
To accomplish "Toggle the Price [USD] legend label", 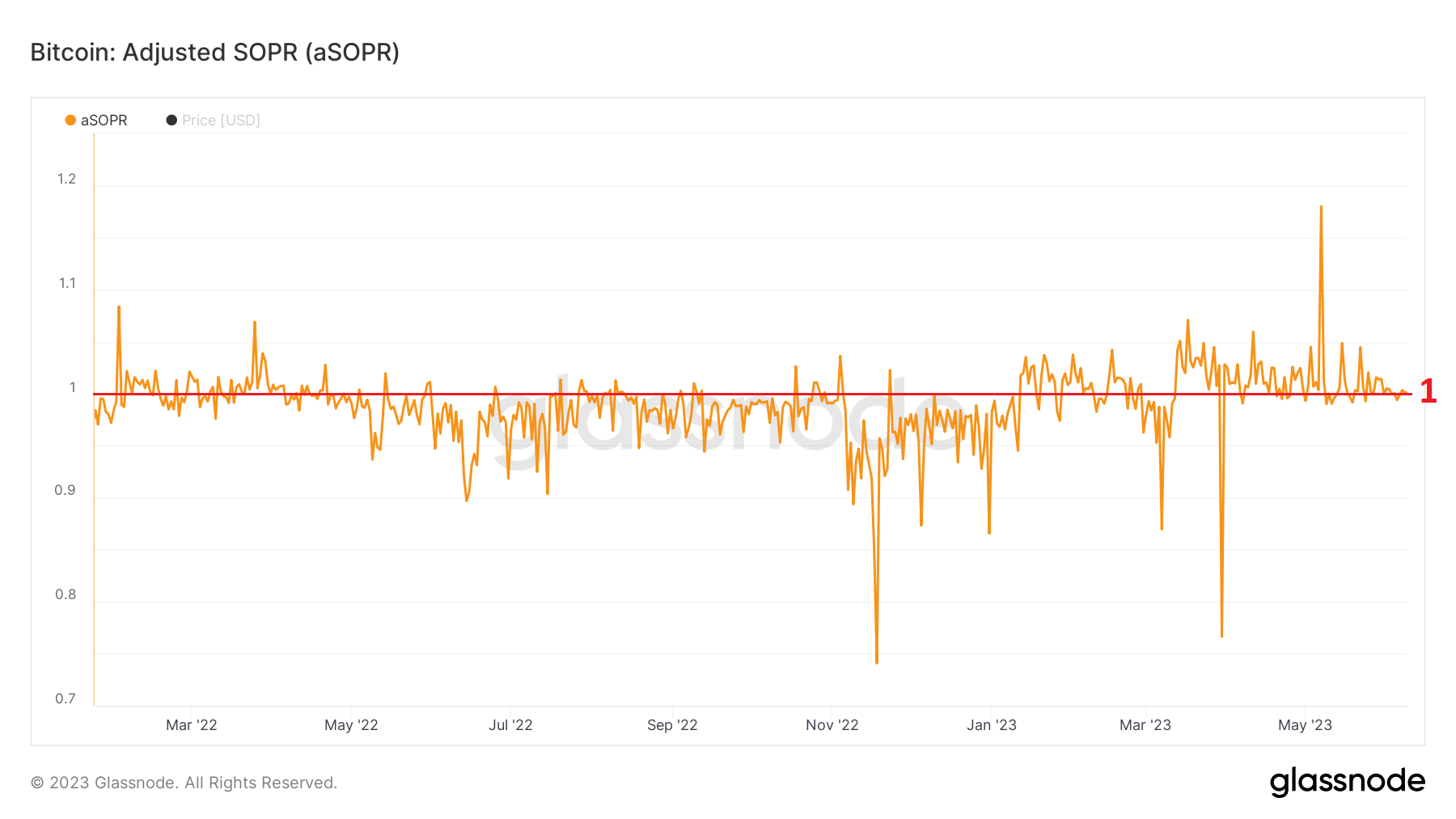I will [221, 120].
